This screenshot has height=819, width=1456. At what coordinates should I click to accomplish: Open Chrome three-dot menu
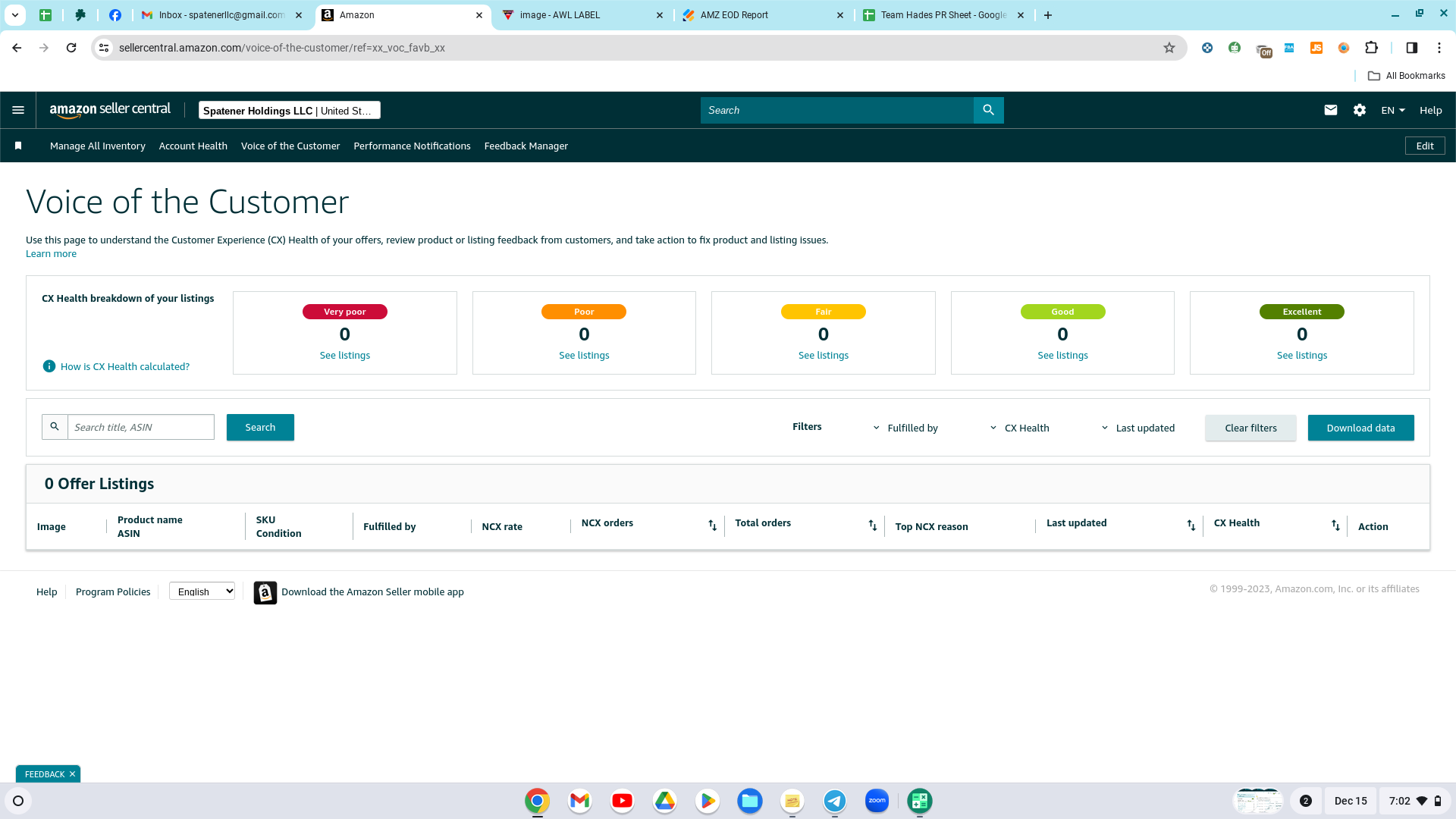1439,48
